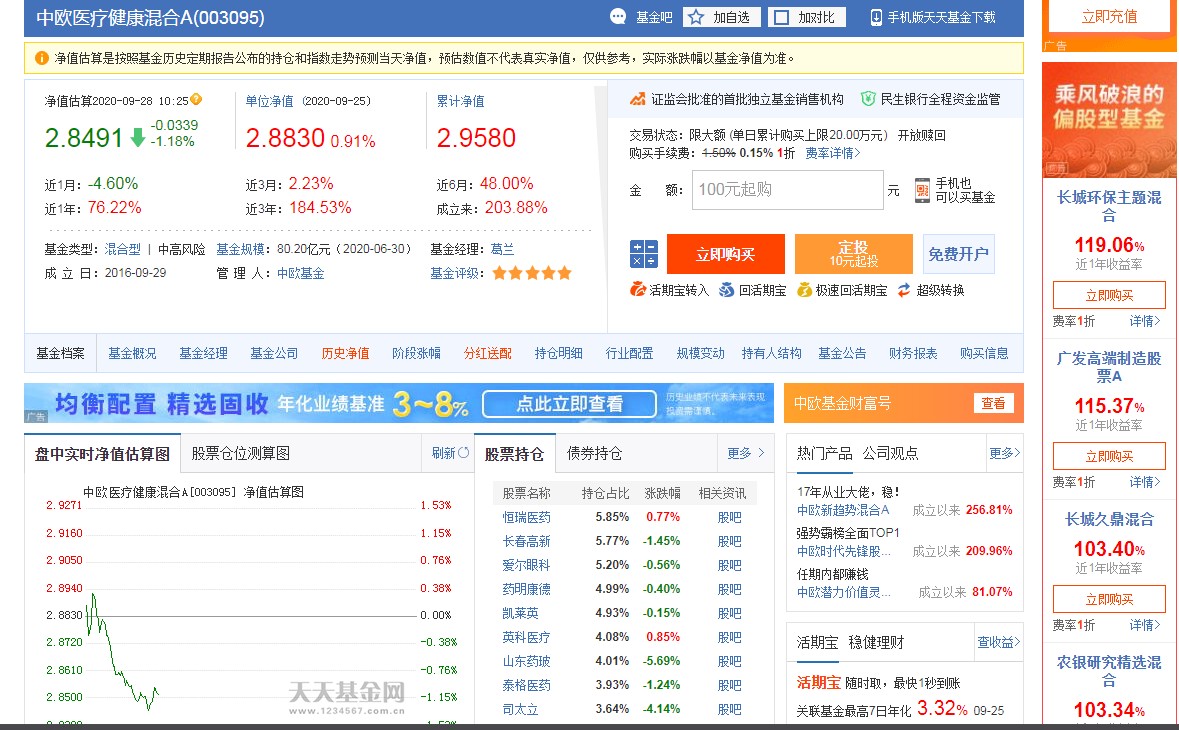Image resolution: width=1179 pixels, height=730 pixels.
Task: Open 费率详情 link
Action: pos(832,153)
